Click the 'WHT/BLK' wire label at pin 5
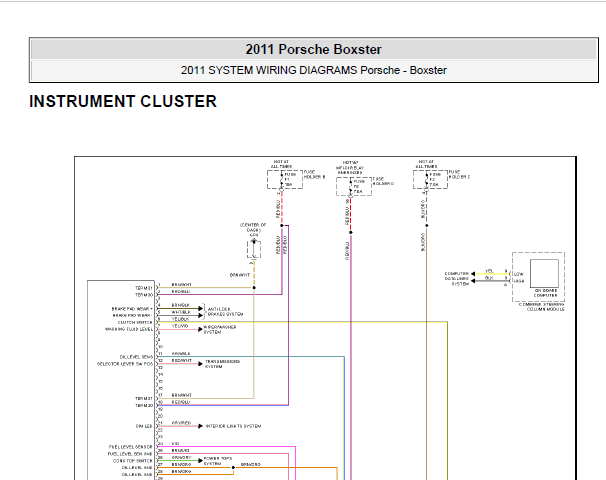606x480 pixels. tap(180, 312)
